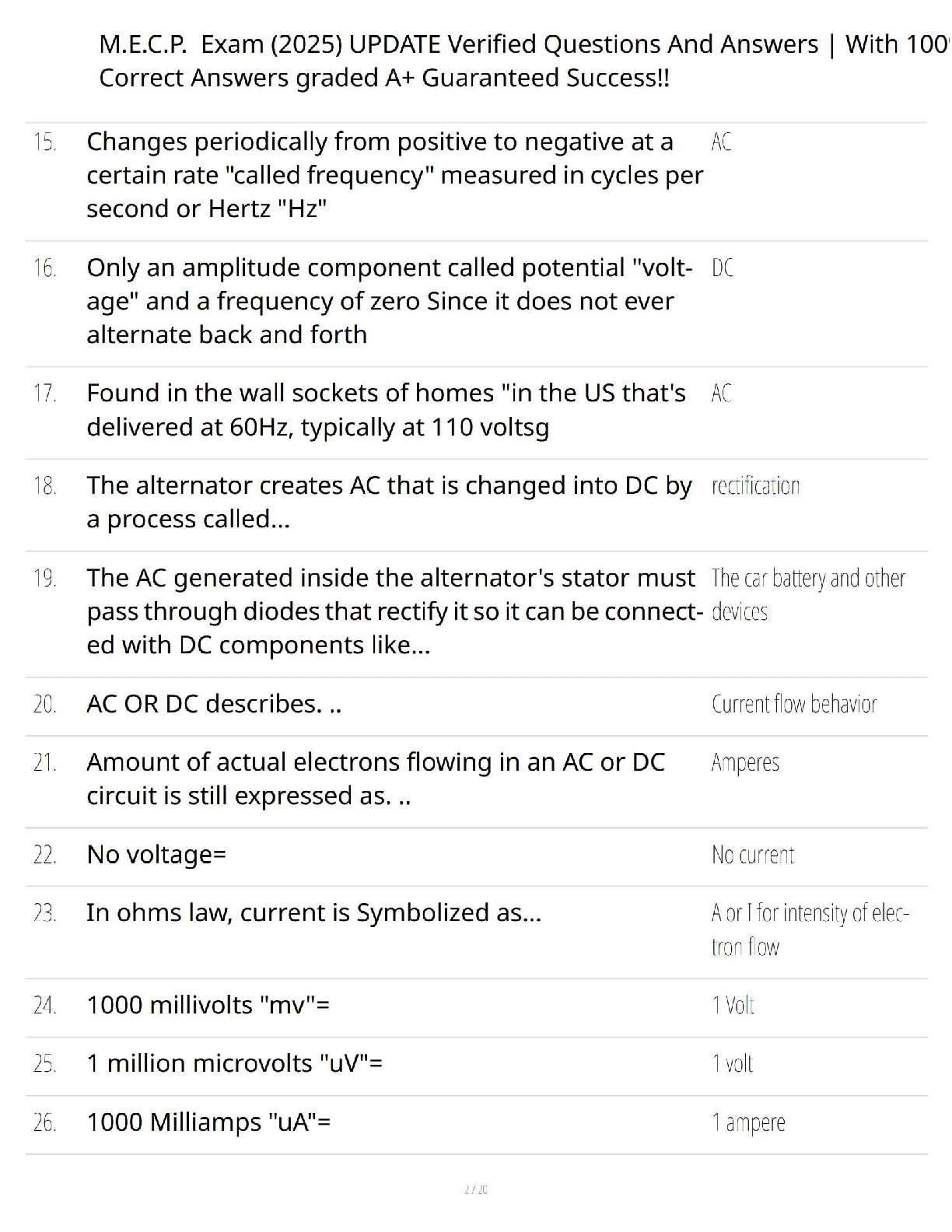The image size is (952, 1232).
Task: Click question 16 about amplitude component
Action: (x=389, y=301)
